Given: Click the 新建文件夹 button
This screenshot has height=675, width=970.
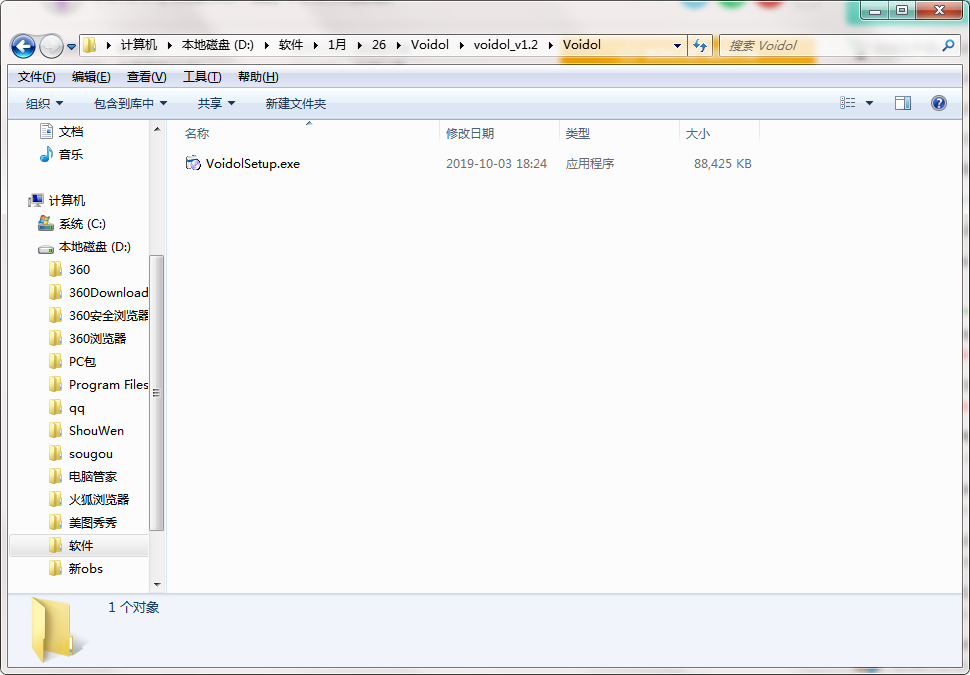Looking at the screenshot, I should [x=296, y=103].
